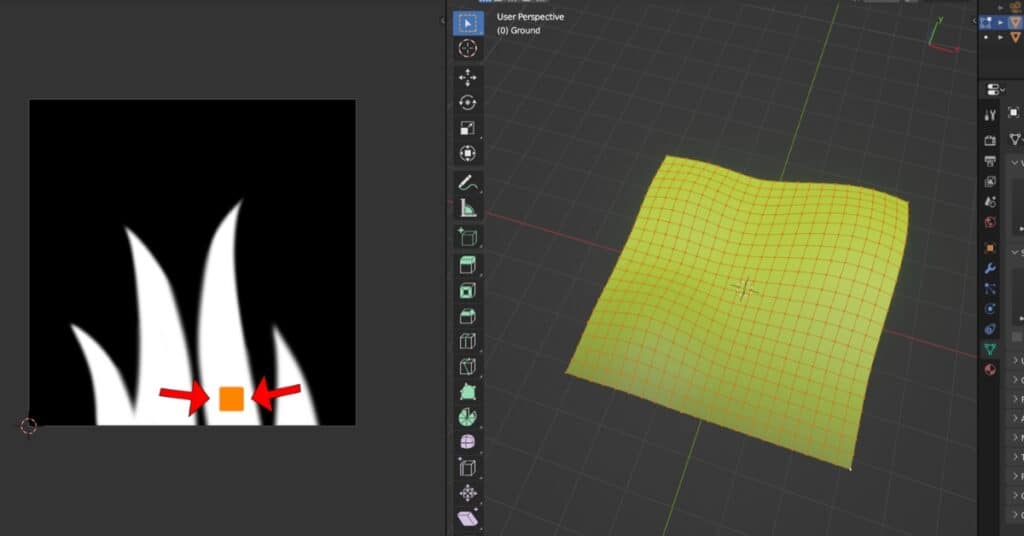Click the grass alpha texture image
The image size is (1024, 536).
point(193,262)
